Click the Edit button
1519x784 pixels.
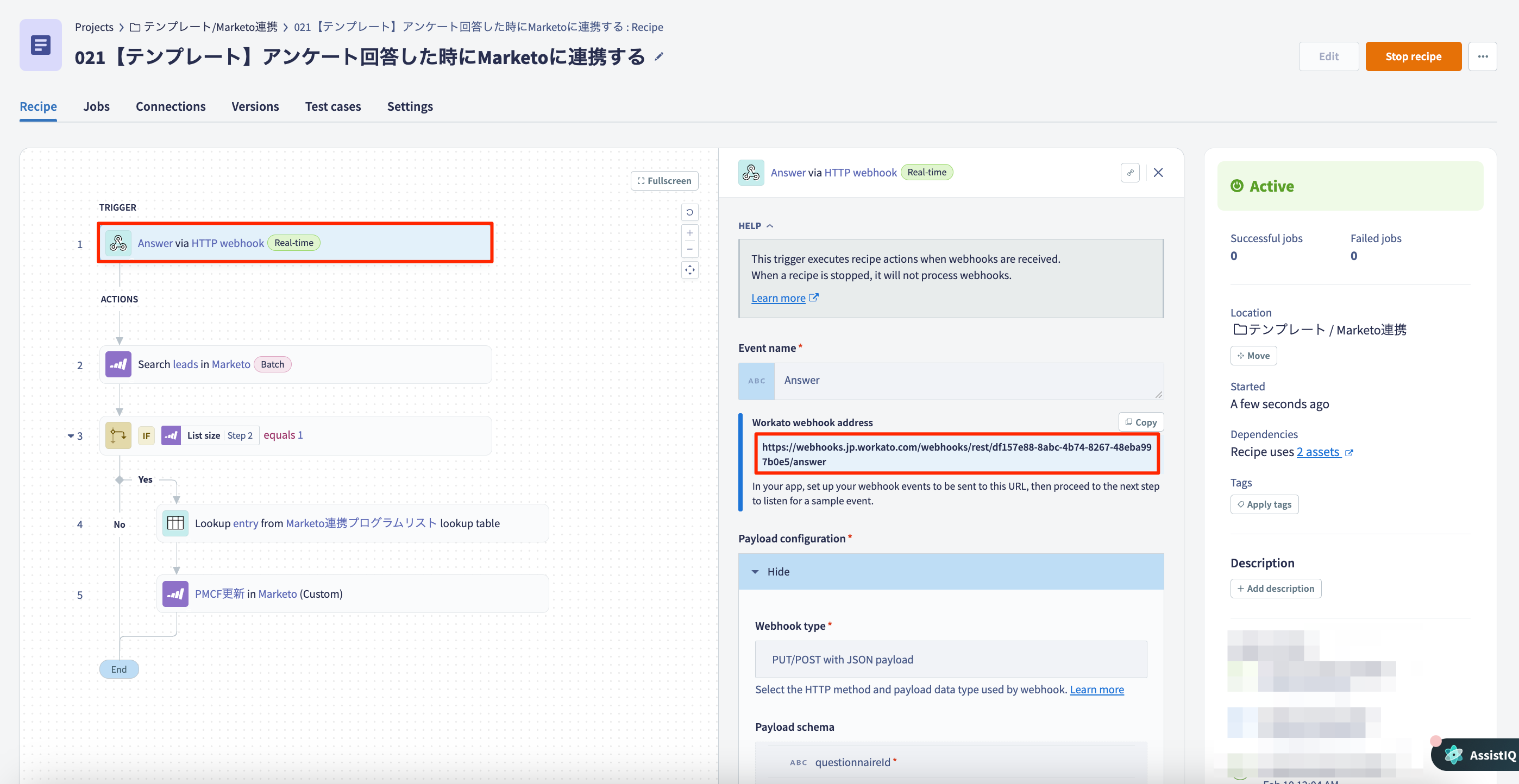click(1328, 56)
